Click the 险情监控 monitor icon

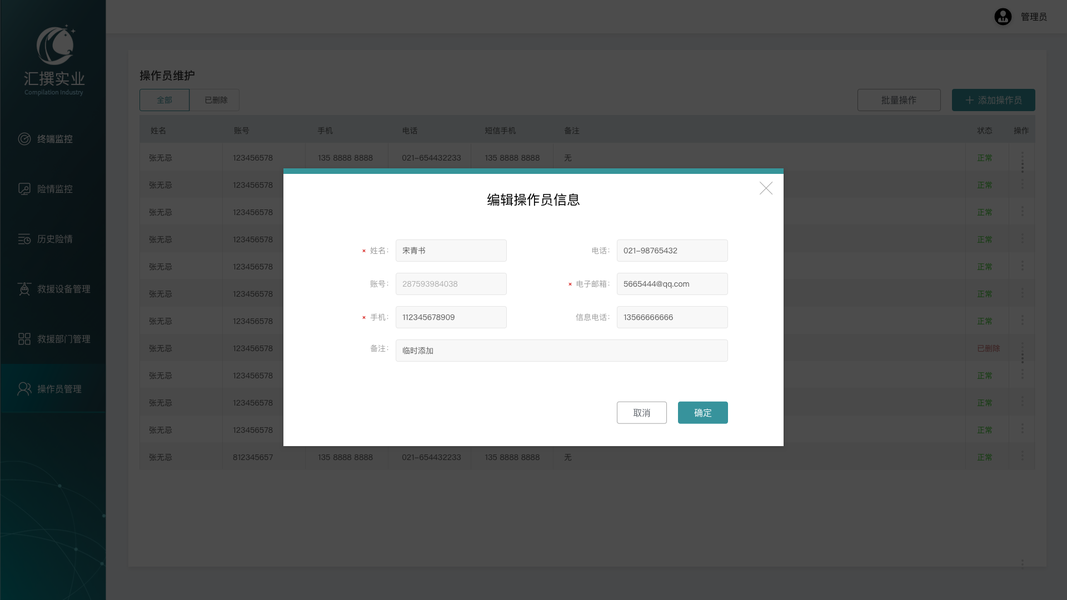click(24, 189)
